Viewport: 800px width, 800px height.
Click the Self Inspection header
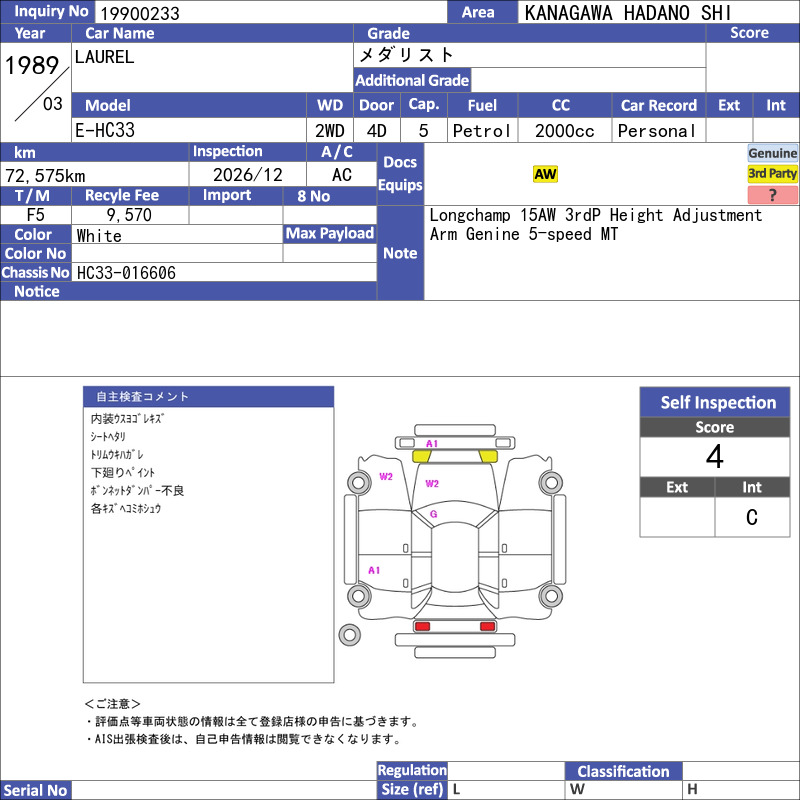pyautogui.click(x=715, y=402)
